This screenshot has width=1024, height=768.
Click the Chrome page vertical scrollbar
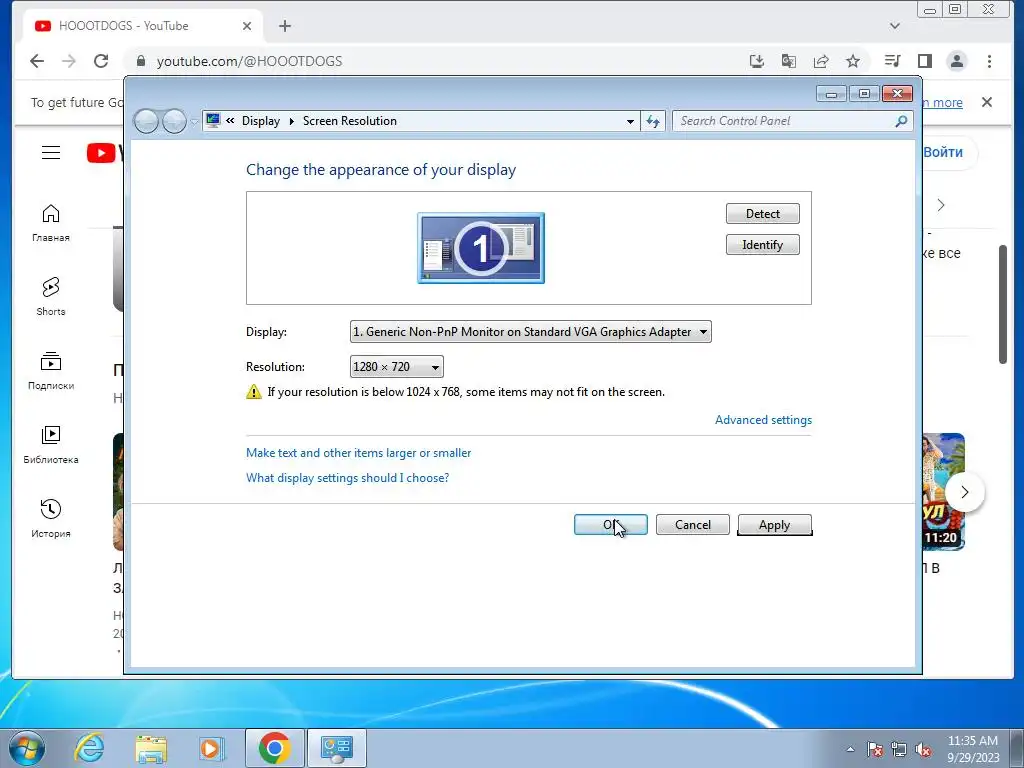click(x=1002, y=304)
